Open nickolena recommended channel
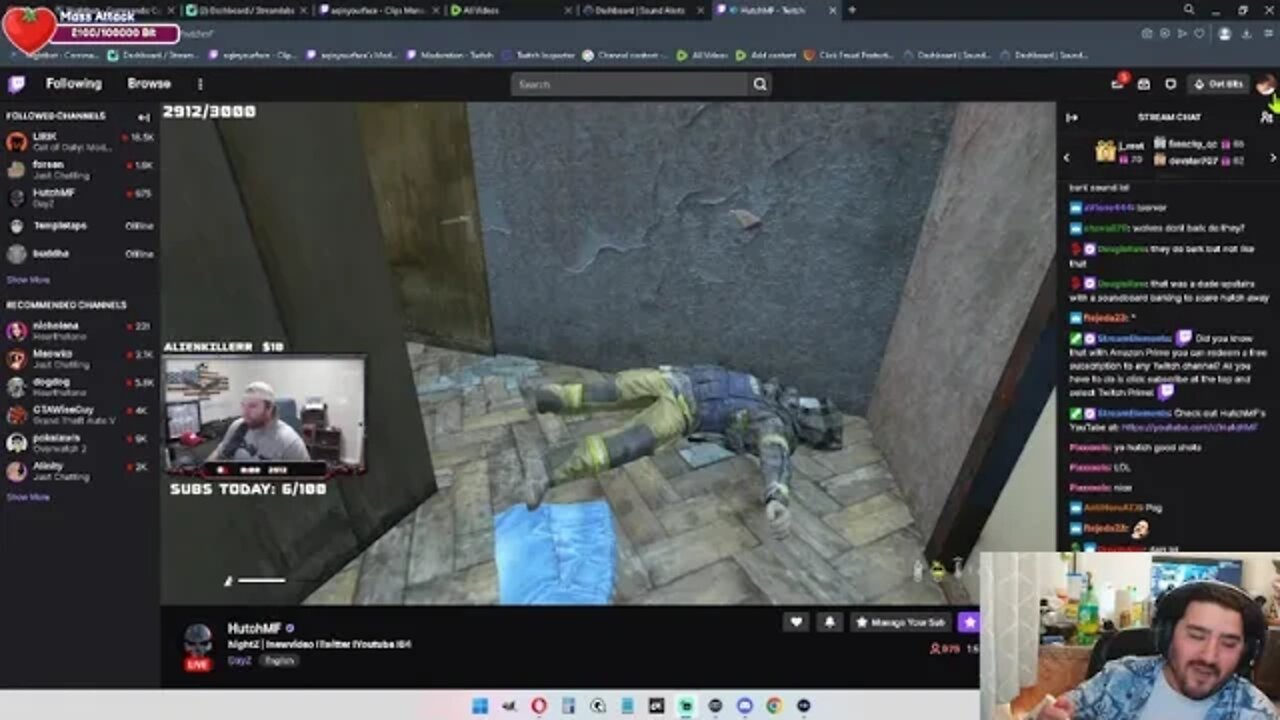 pos(80,330)
